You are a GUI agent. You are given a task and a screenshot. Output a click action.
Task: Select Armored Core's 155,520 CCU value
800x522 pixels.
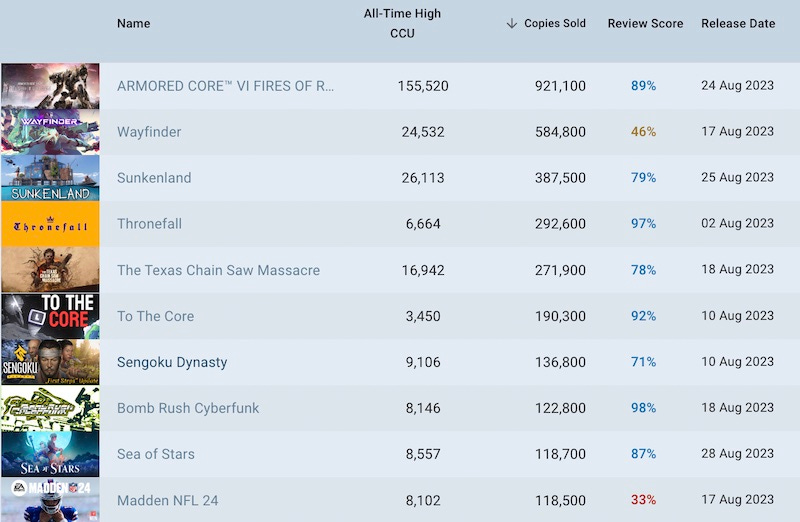coord(423,86)
